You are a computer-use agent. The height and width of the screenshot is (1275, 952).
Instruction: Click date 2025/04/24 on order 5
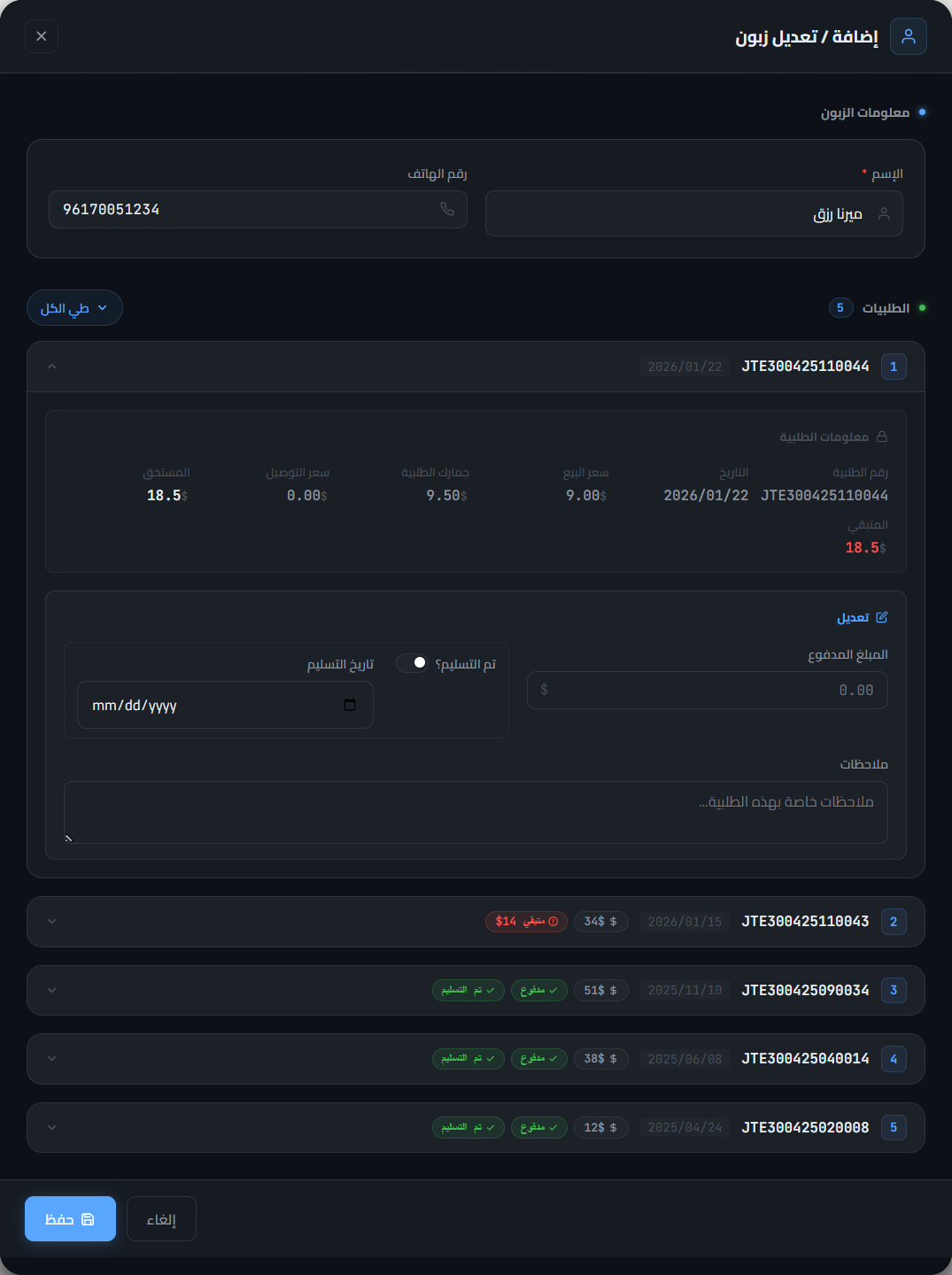click(x=685, y=1127)
